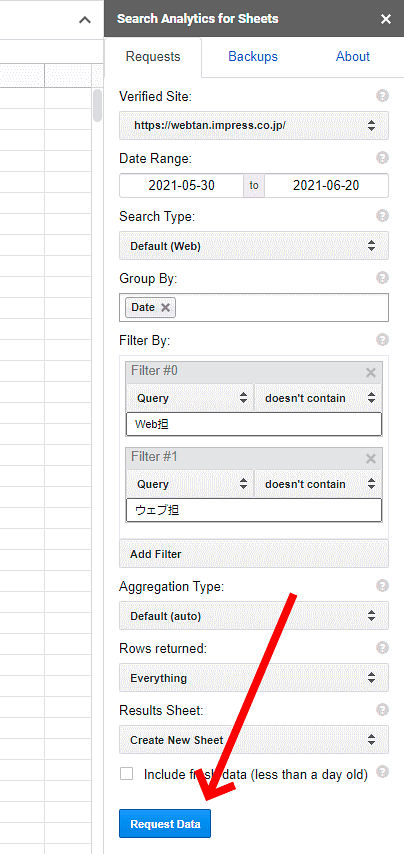
Task: Enable Include fresh data checkbox
Action: tap(126, 774)
